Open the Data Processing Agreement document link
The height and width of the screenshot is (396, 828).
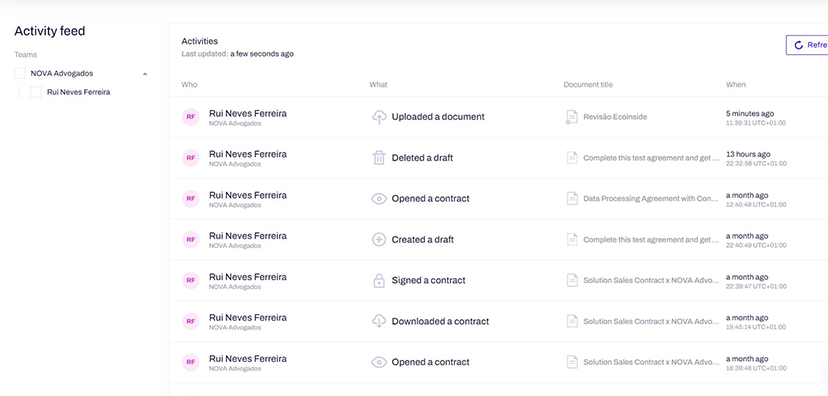651,199
